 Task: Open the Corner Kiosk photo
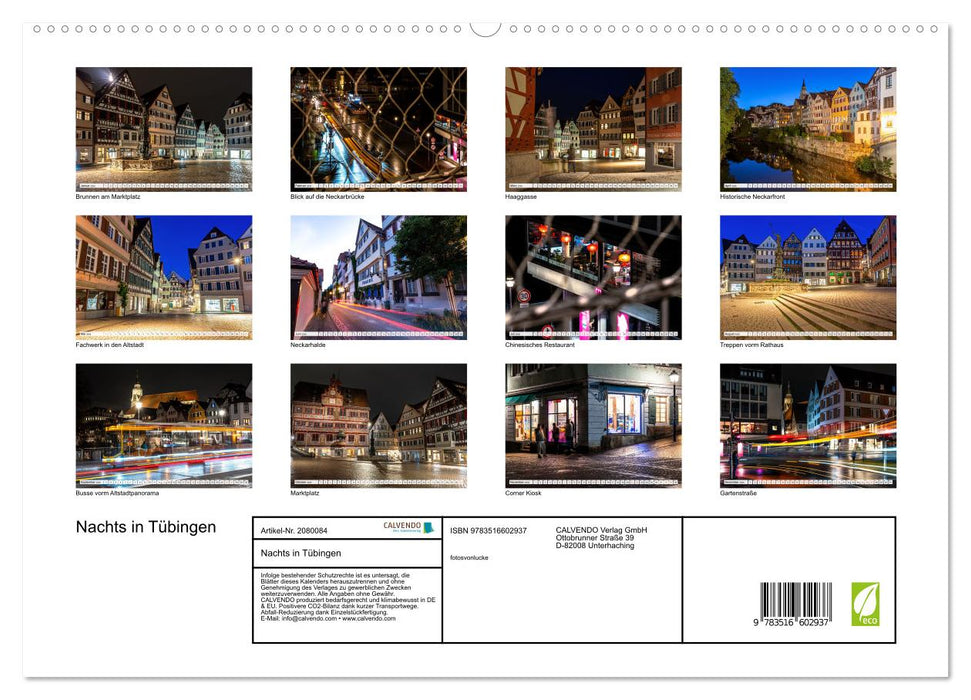tap(593, 425)
